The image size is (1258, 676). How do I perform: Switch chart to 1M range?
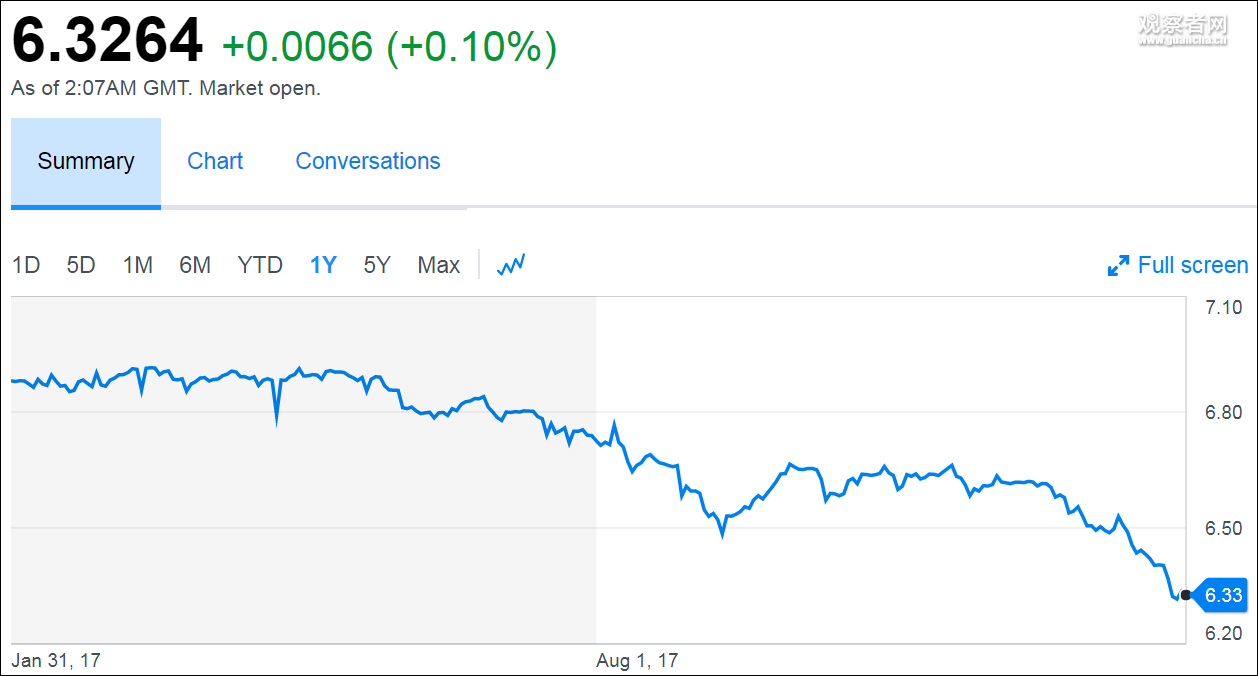(138, 266)
